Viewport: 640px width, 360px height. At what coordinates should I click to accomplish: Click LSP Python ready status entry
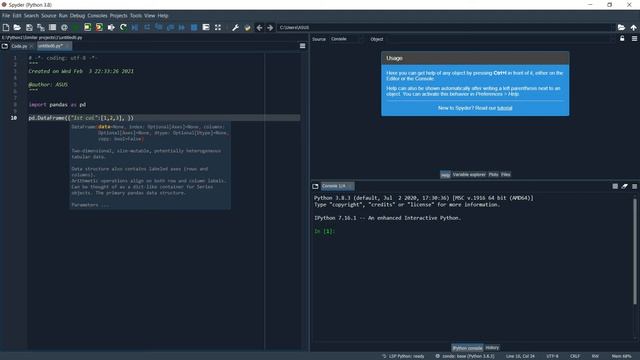(403, 356)
